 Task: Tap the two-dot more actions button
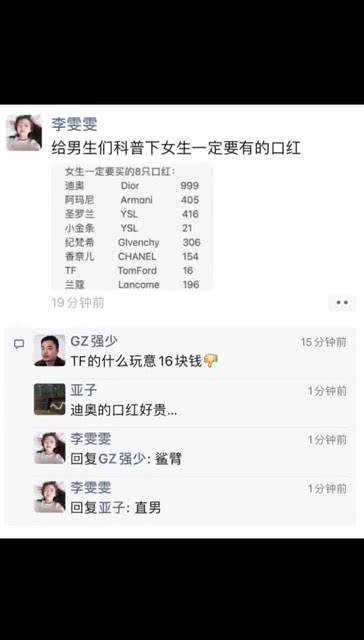tap(342, 302)
